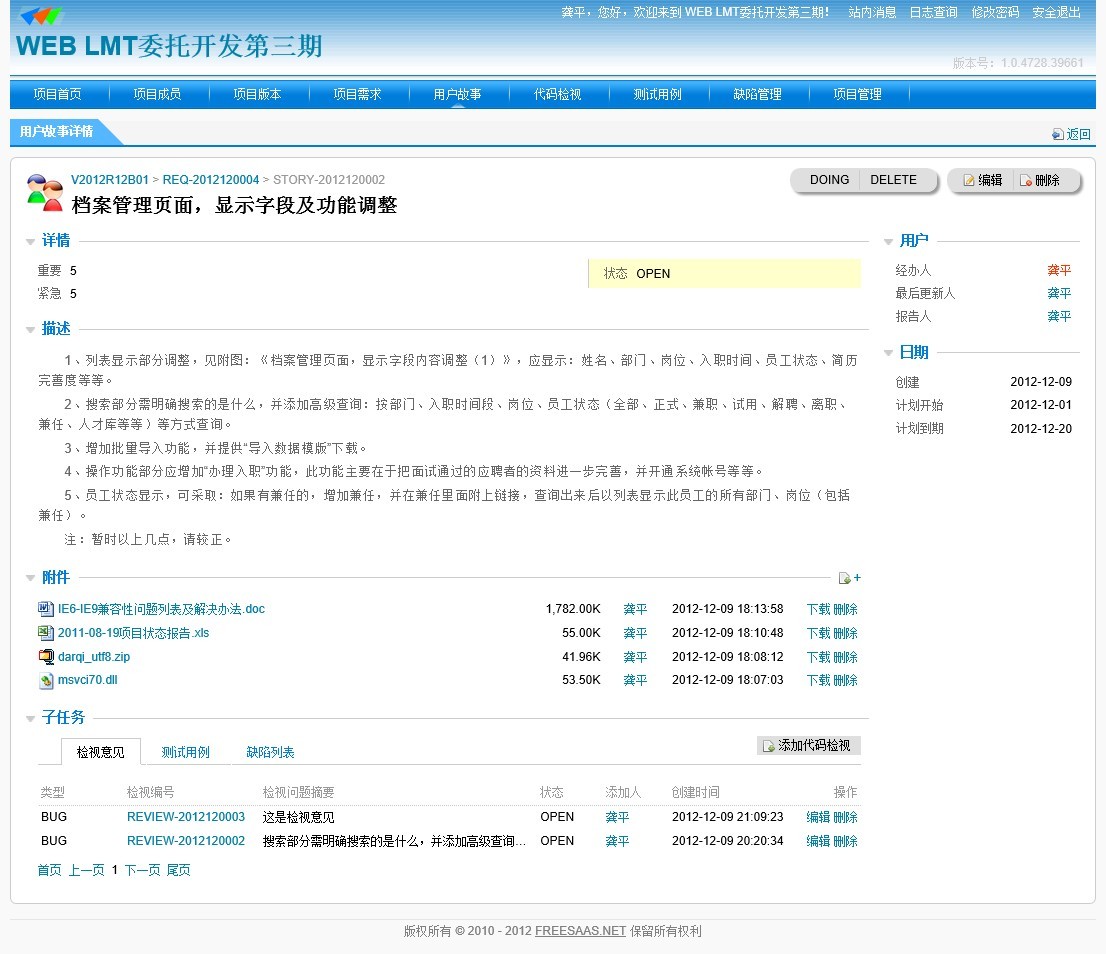Image resolution: width=1106 pixels, height=954 pixels.
Task: Open attachment IE6-IE9兼容性问题列表及解决办法.doc
Action: 162,609
